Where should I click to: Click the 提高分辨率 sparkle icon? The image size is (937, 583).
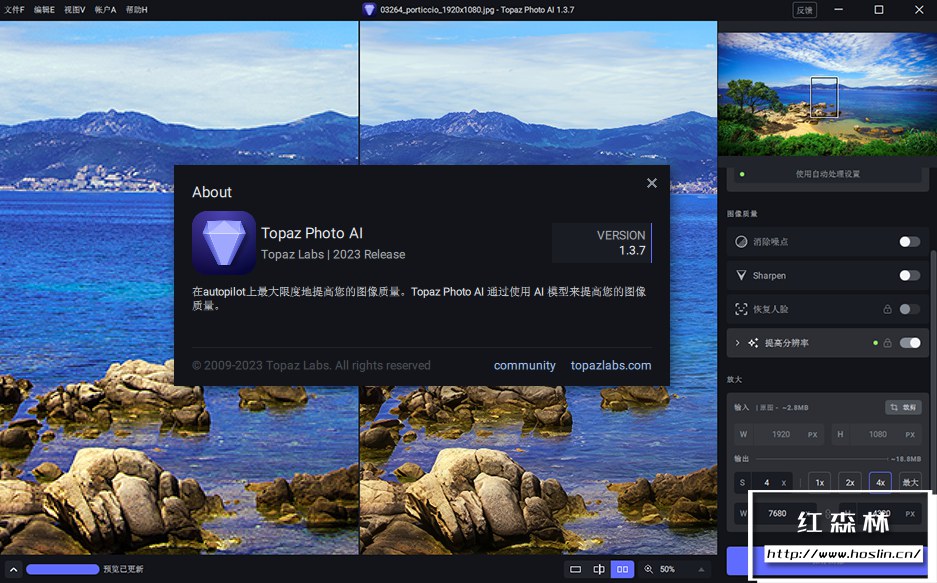[753, 343]
